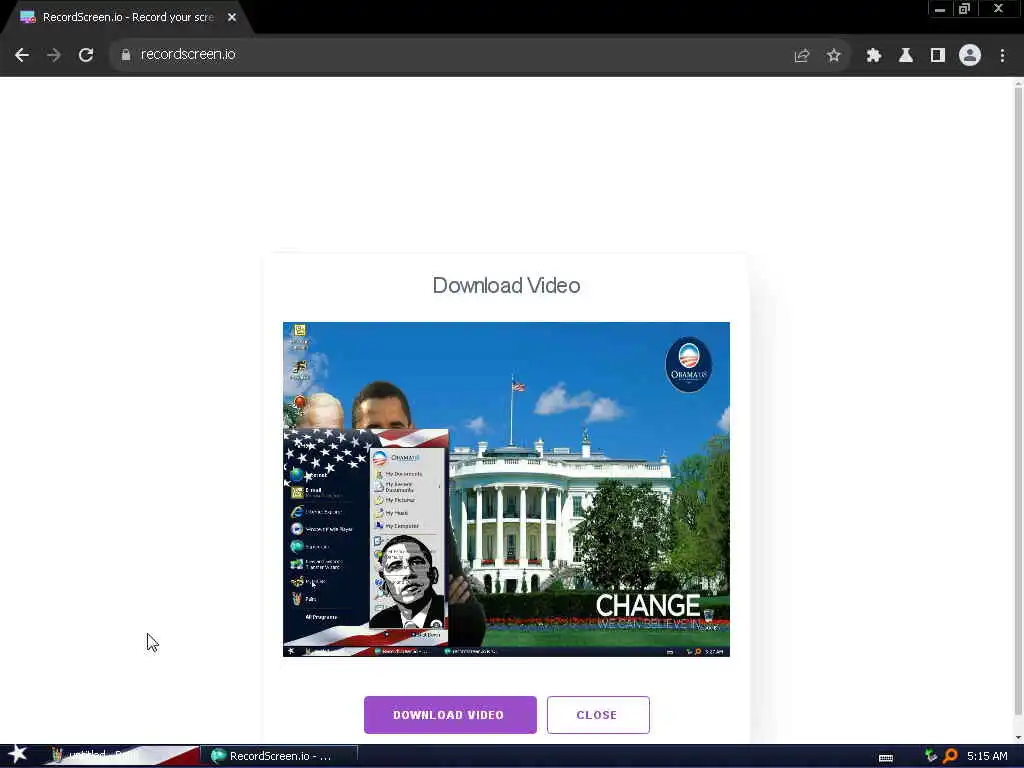Toggle the browser side panel icon

click(938, 56)
